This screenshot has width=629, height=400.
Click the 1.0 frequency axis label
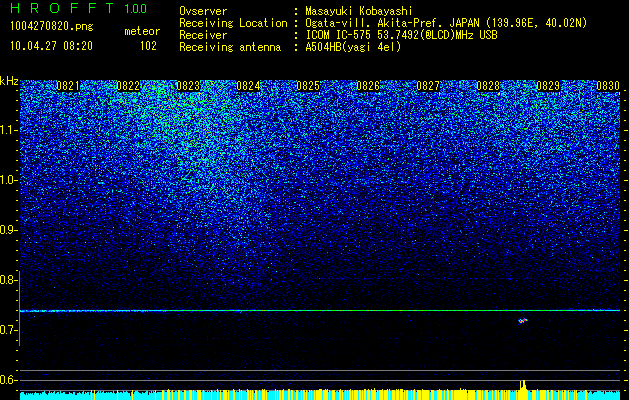coord(8,180)
